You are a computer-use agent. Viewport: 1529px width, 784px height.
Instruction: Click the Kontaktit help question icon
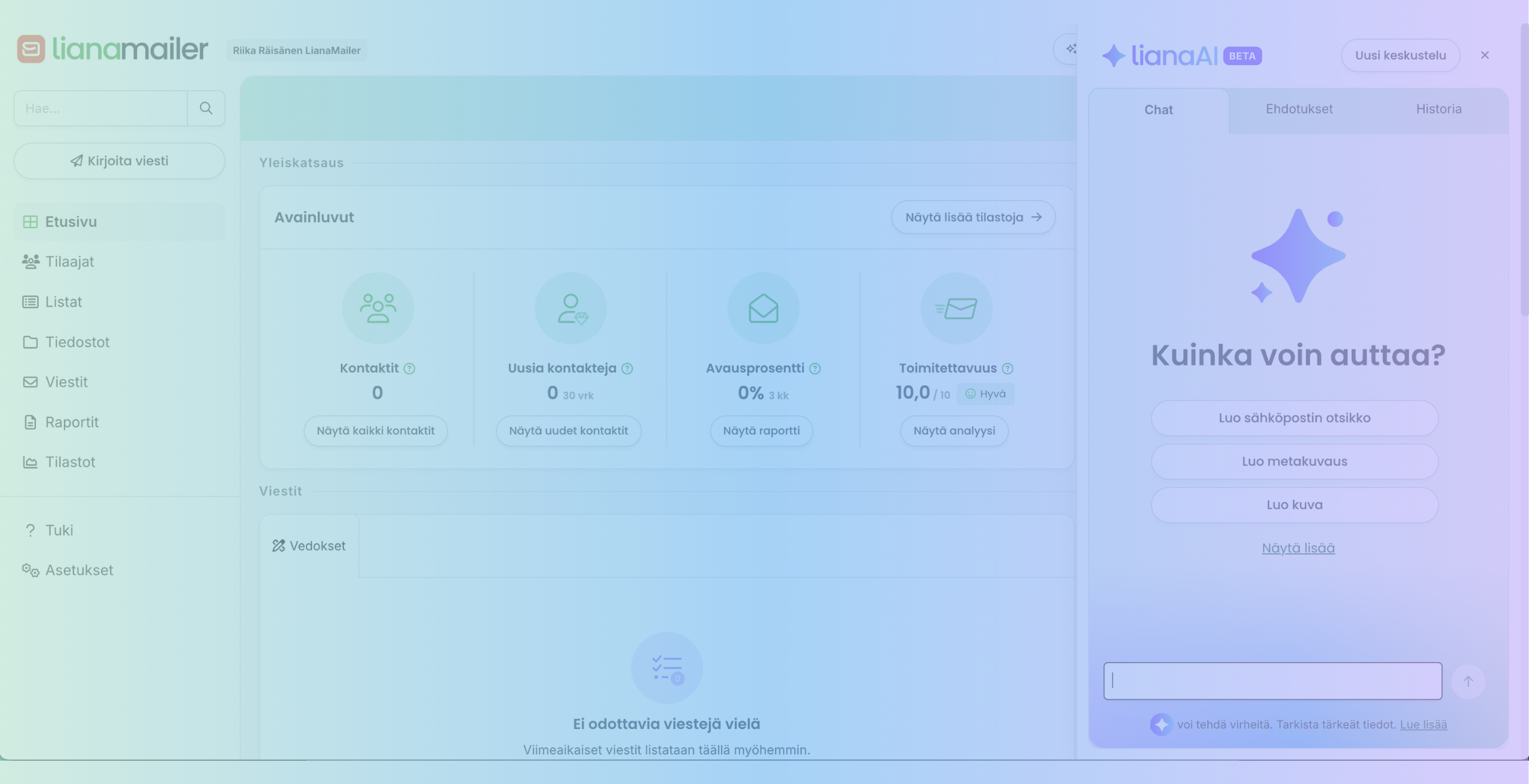click(x=409, y=368)
